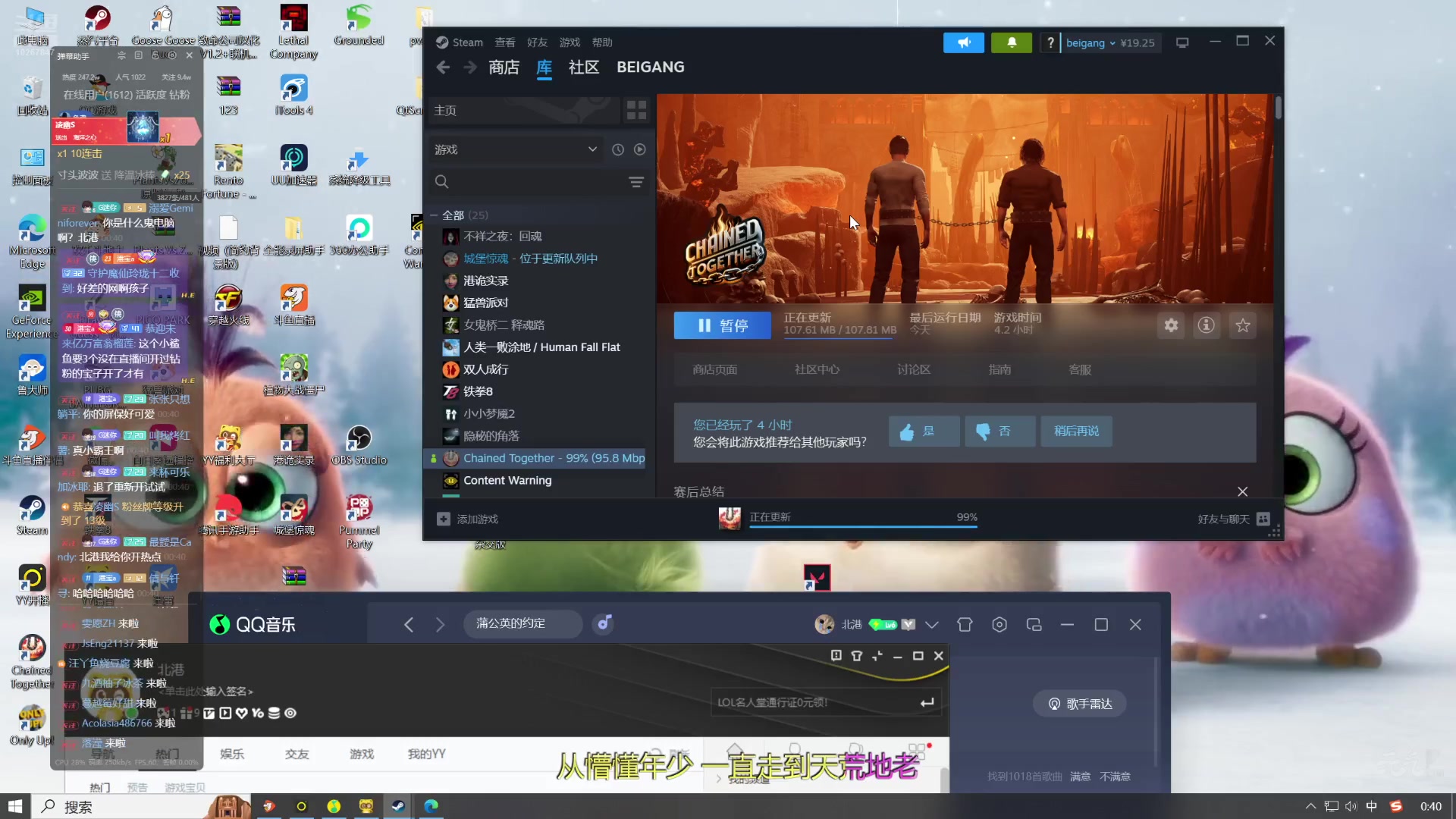Screen dimensions: 1456x819
Task: Collapse the danmaku helper panel arrows
Action: (121, 55)
